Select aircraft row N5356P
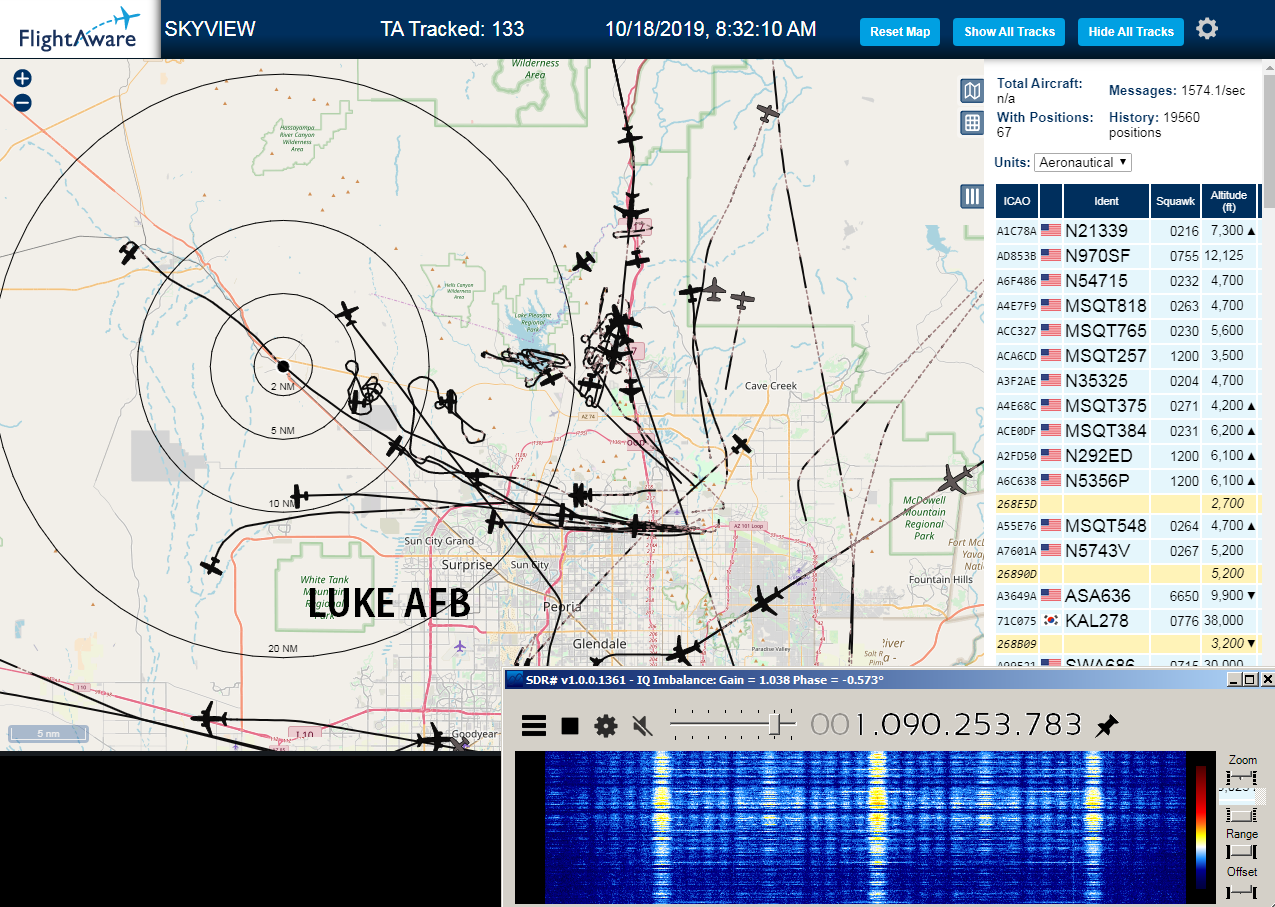 (1126, 481)
